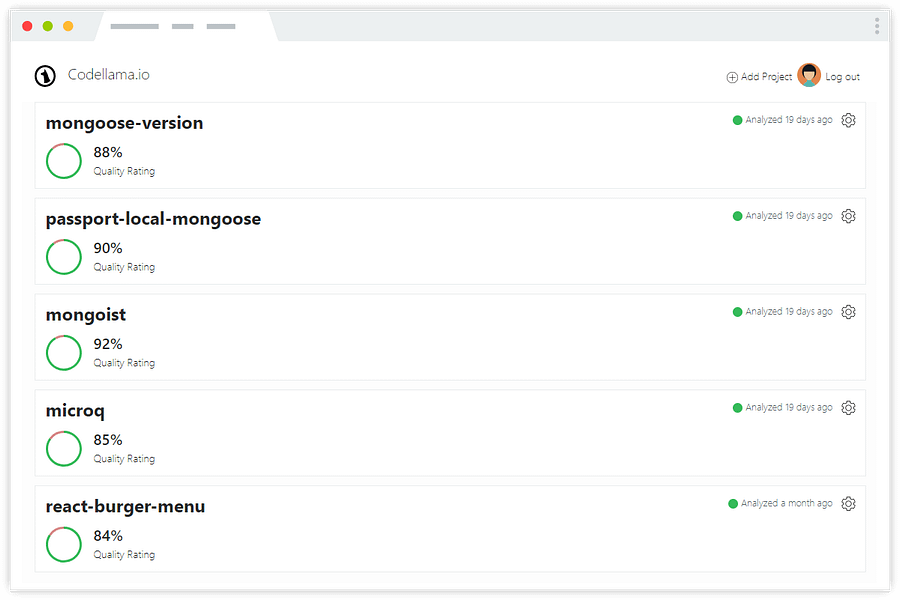
Task: Open the react-burger-menu project title
Action: [x=125, y=507]
